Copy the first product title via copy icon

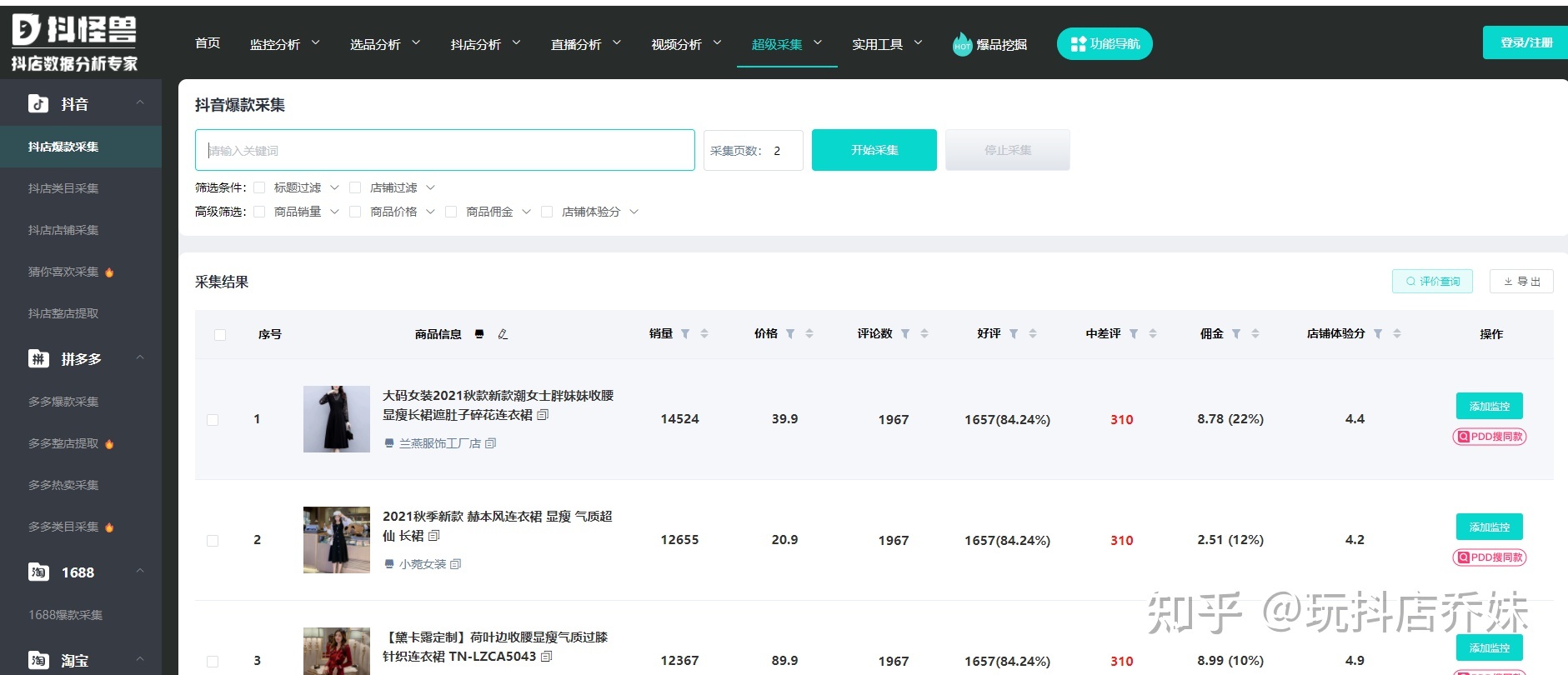544,415
